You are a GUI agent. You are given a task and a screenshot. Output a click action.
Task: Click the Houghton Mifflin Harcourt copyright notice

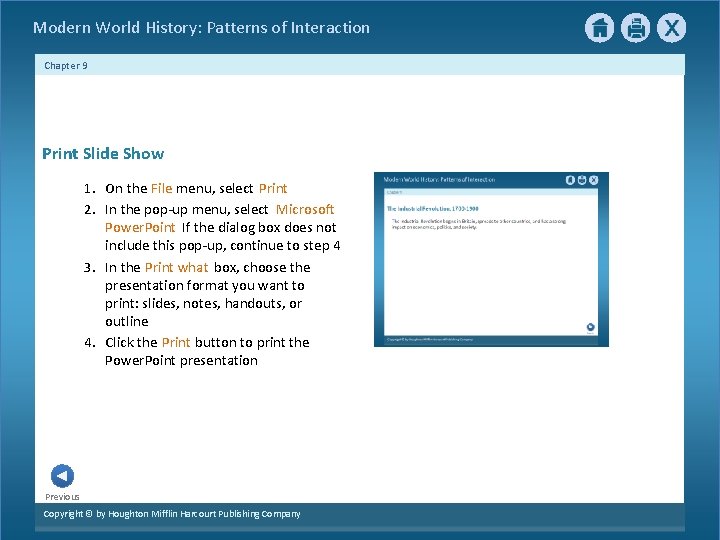[172, 514]
